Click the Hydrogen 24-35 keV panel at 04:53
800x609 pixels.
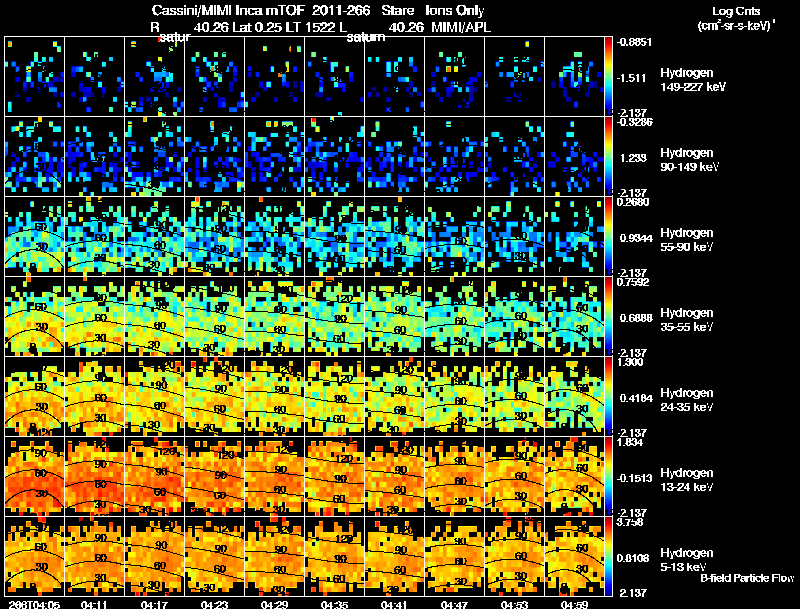click(515, 396)
